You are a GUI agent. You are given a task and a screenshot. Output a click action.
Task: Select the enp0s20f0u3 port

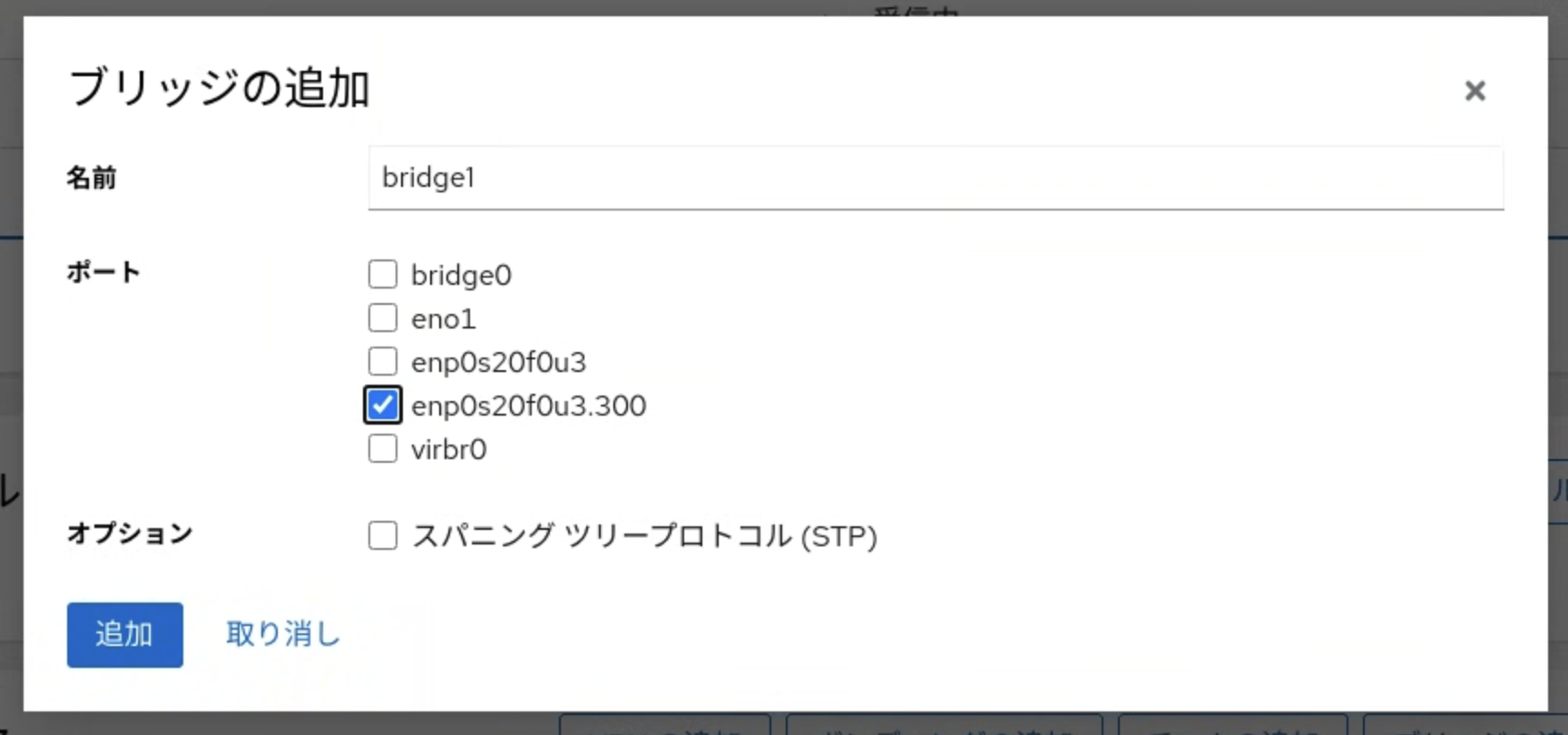point(382,361)
